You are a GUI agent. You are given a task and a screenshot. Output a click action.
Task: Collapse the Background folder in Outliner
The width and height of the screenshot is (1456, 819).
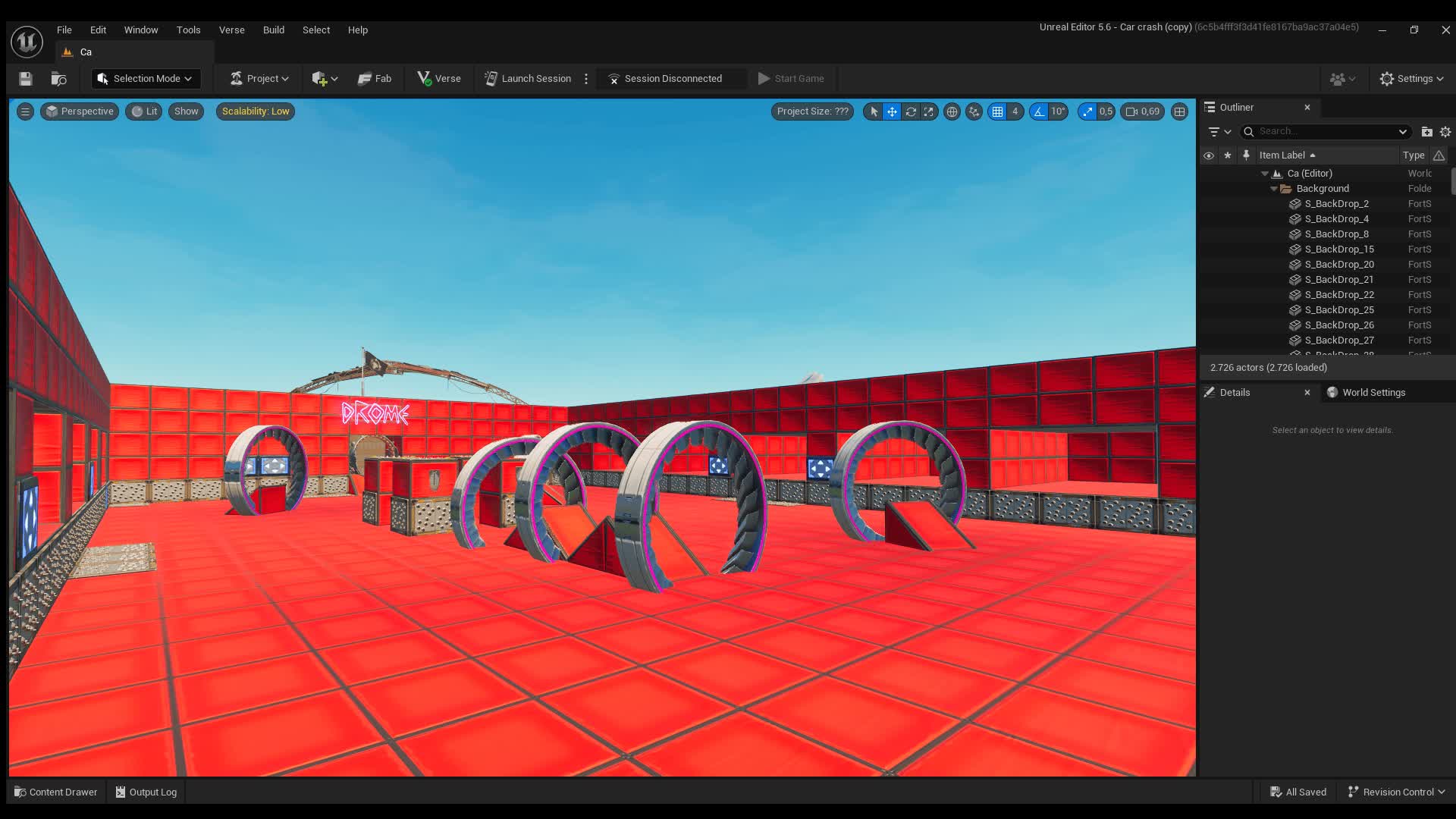point(1274,189)
